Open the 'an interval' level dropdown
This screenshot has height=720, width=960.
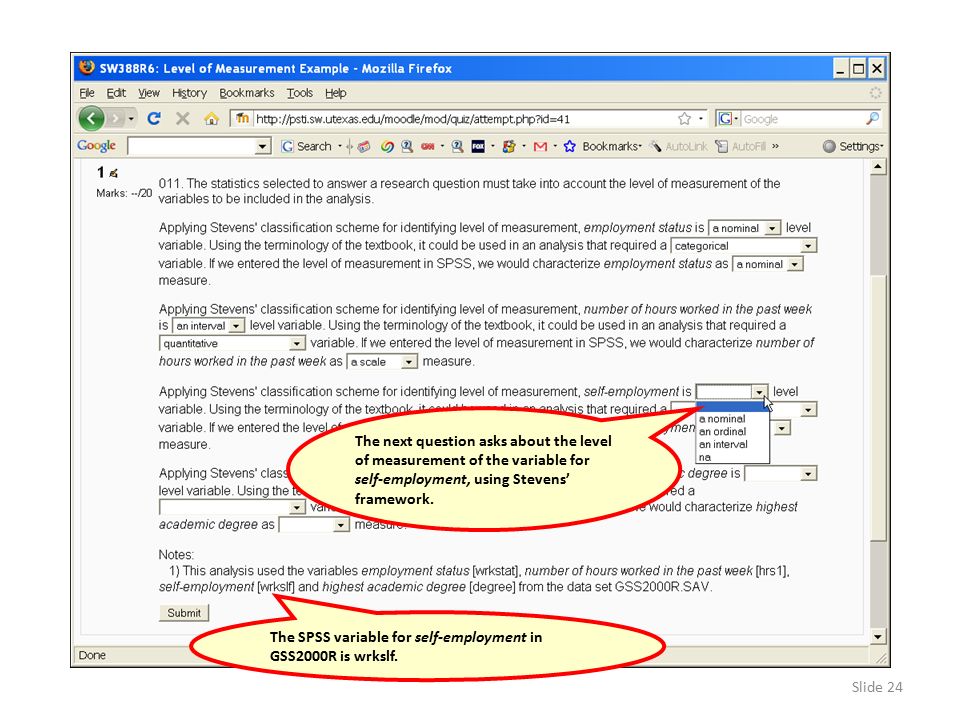pyautogui.click(x=208, y=326)
